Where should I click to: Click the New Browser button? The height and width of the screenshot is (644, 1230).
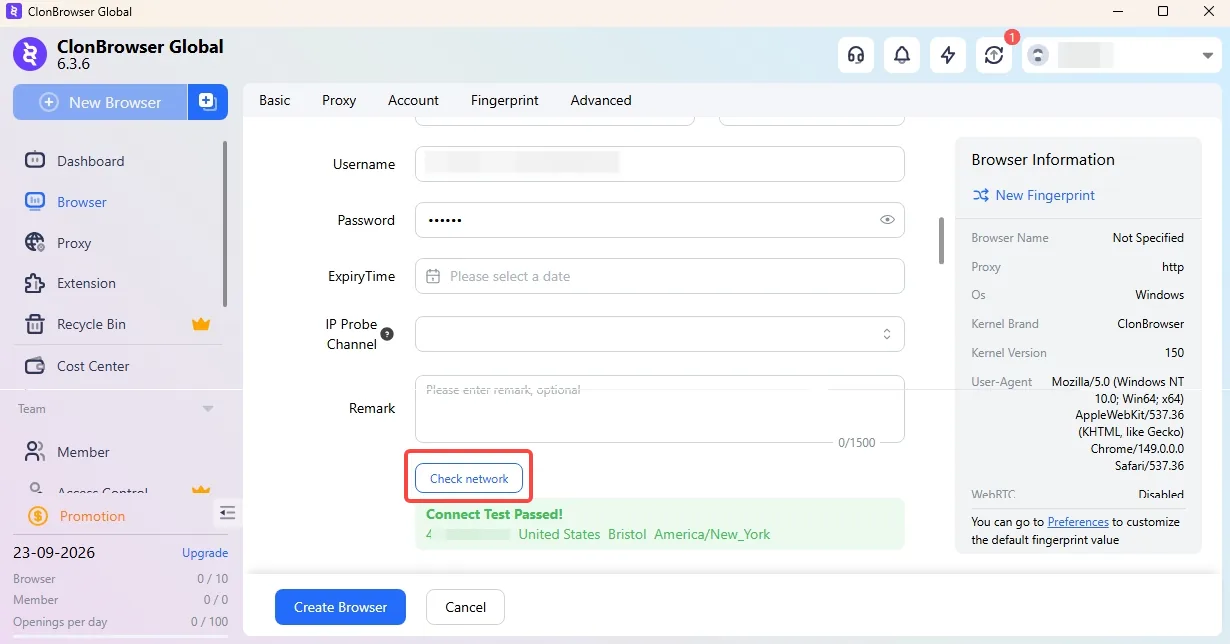(100, 102)
